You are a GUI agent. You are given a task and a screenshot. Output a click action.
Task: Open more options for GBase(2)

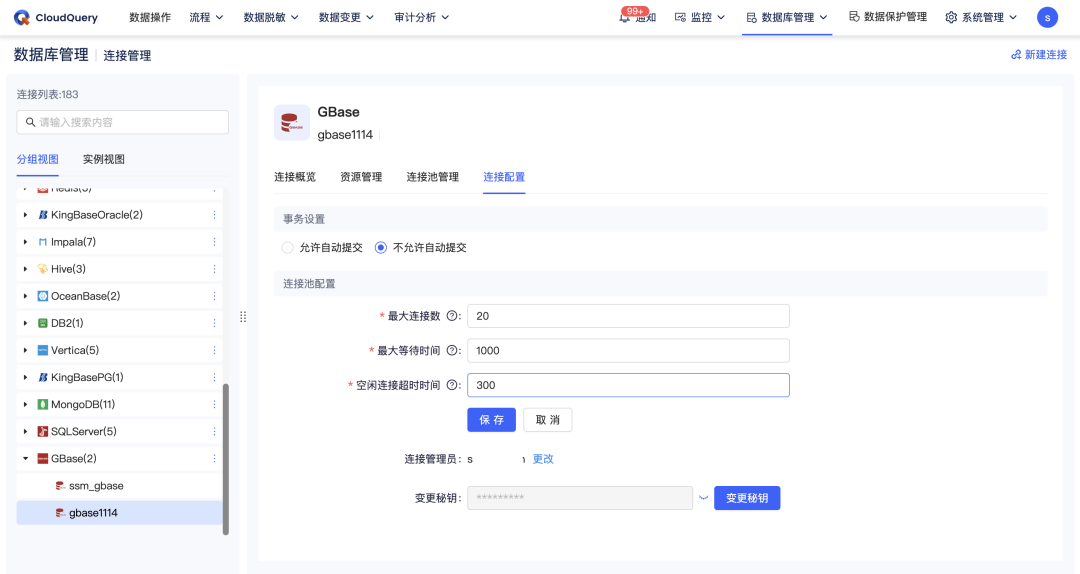click(x=214, y=458)
